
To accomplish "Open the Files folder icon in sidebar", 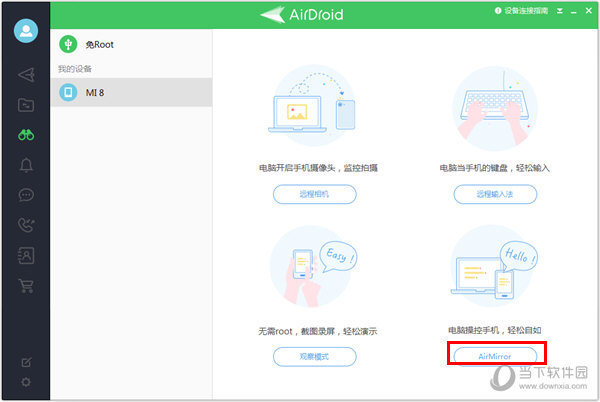I will (x=26, y=105).
